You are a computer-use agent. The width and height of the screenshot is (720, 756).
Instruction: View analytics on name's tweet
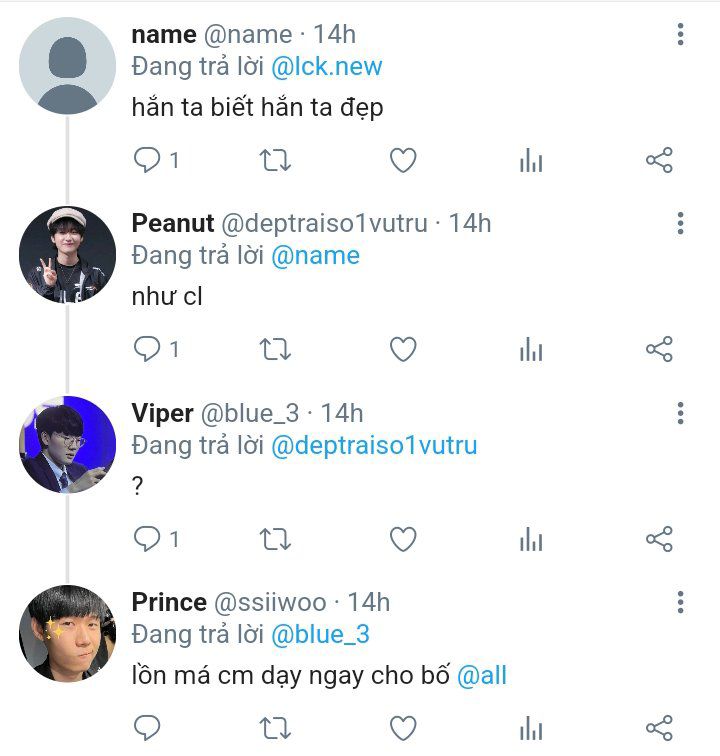coord(531,160)
